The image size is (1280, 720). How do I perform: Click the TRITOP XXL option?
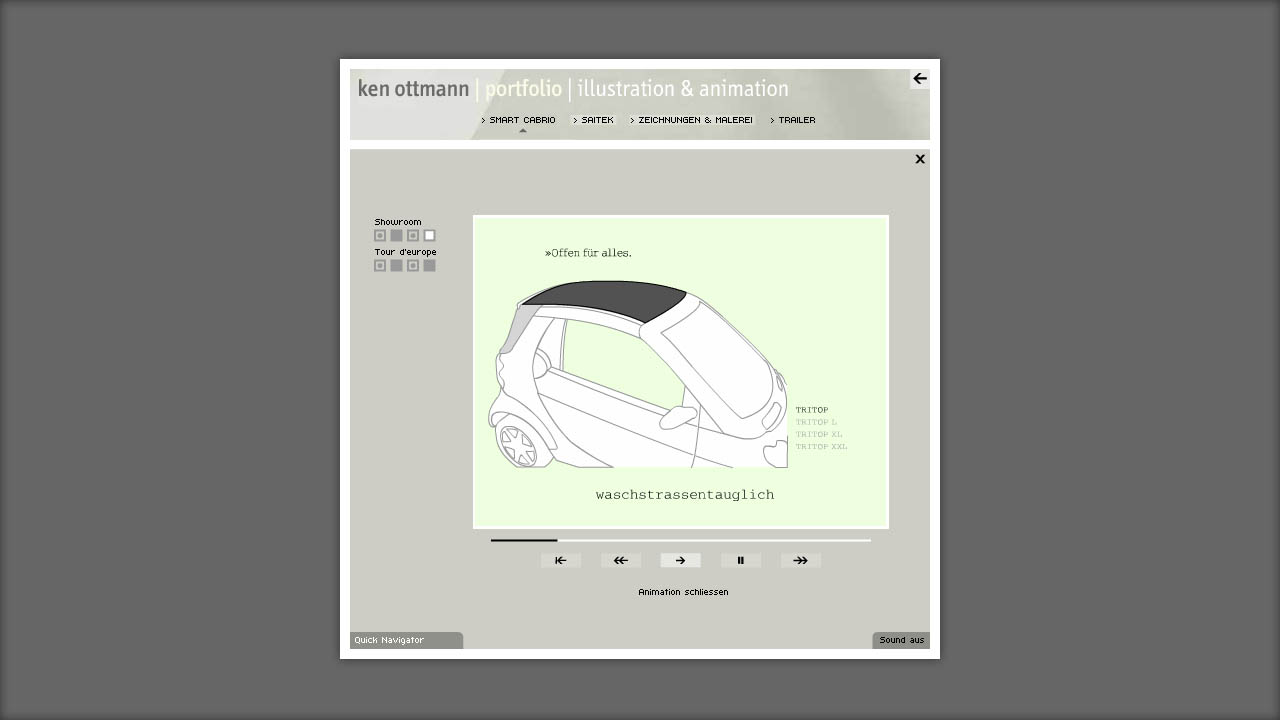pyautogui.click(x=821, y=446)
